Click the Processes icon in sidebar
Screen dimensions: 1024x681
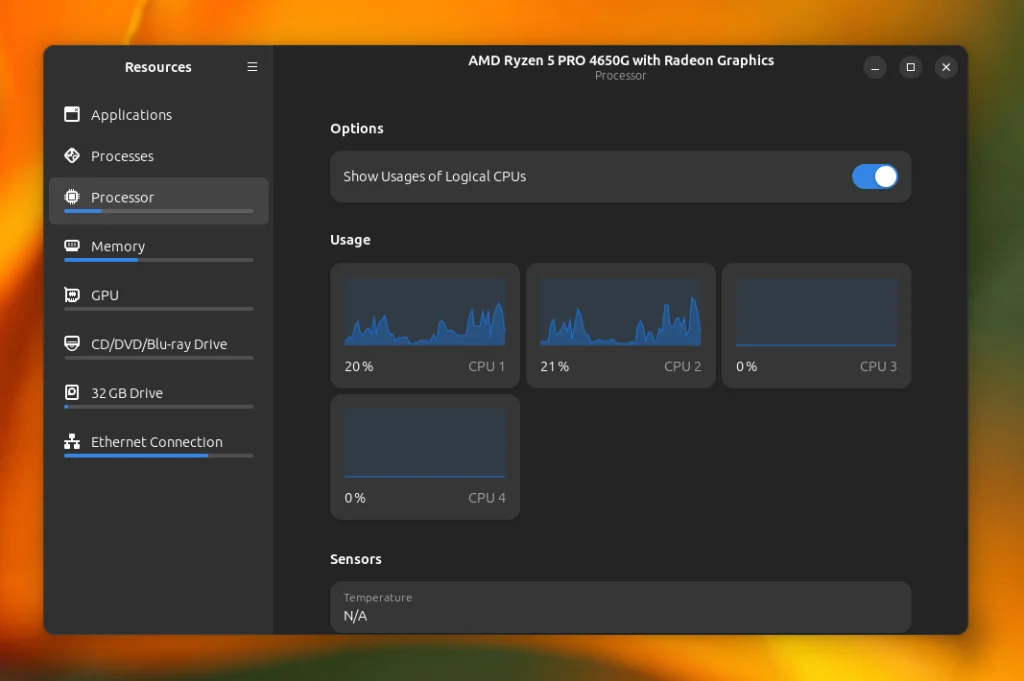[72, 156]
